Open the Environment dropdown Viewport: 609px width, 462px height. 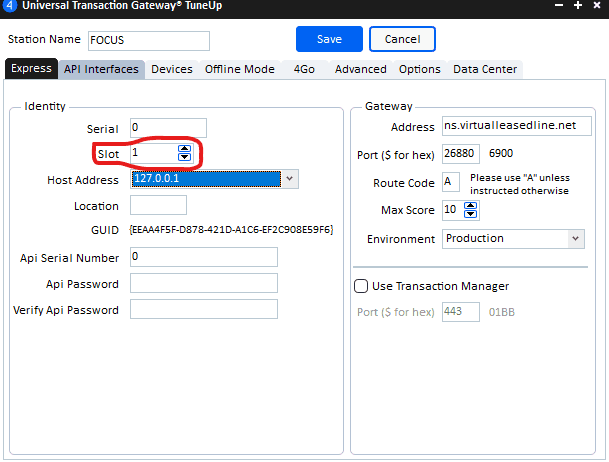[575, 239]
